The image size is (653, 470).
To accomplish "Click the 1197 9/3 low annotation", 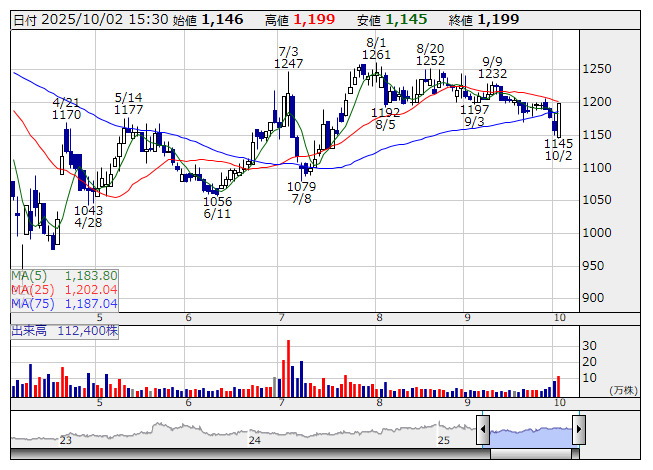I will [x=474, y=116].
